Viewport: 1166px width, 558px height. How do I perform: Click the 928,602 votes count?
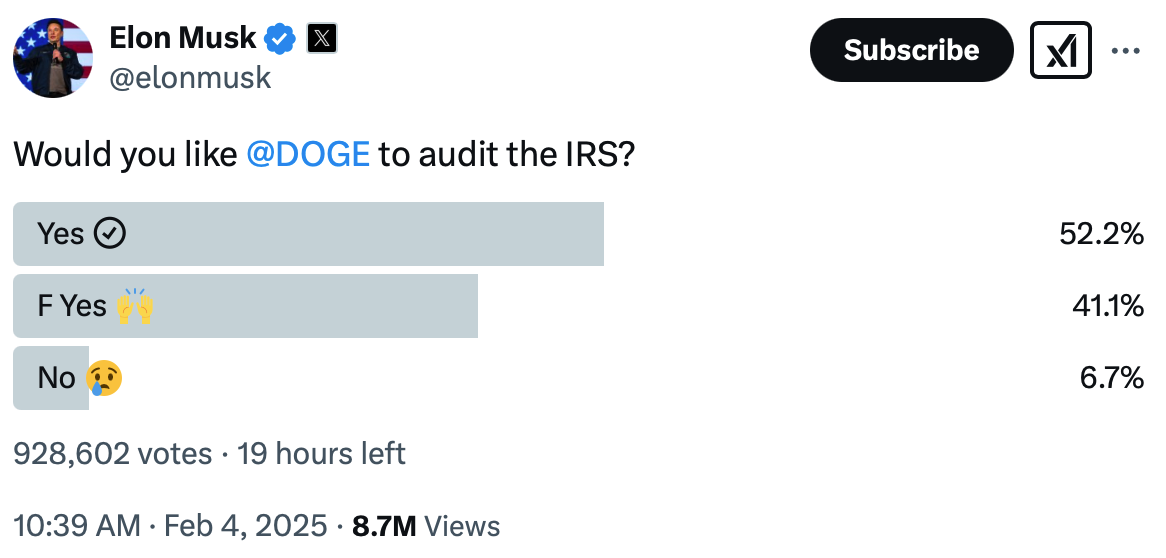pos(112,454)
